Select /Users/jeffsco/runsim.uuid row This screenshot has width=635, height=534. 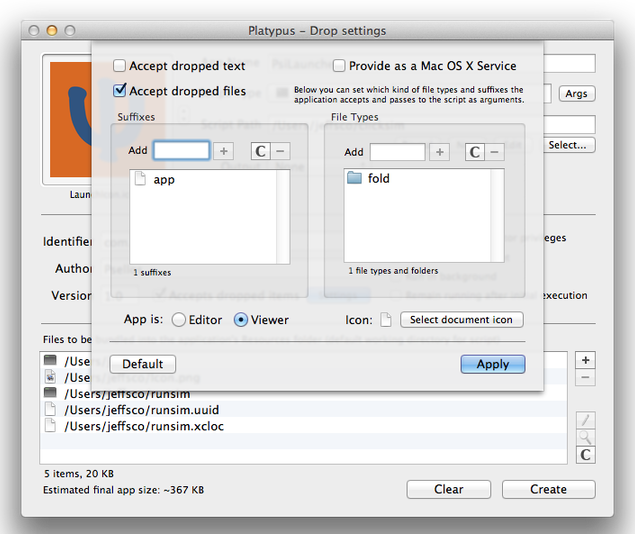point(304,409)
